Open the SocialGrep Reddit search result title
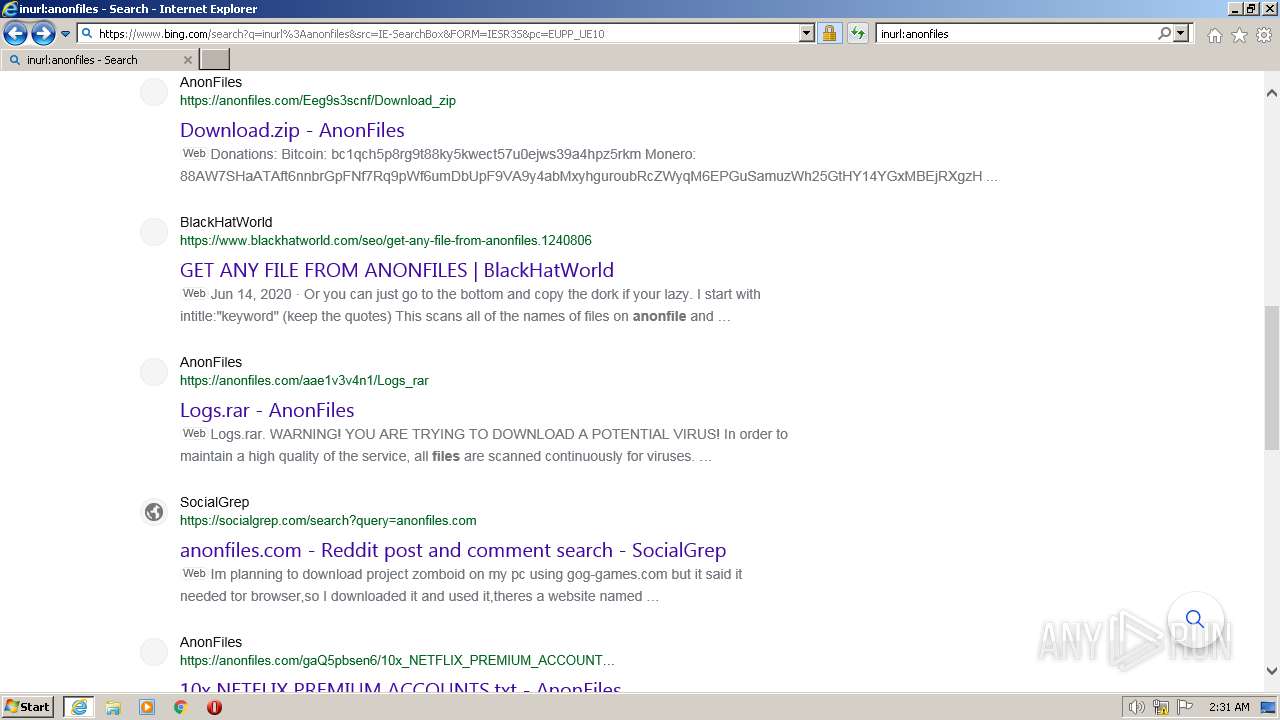 click(453, 550)
